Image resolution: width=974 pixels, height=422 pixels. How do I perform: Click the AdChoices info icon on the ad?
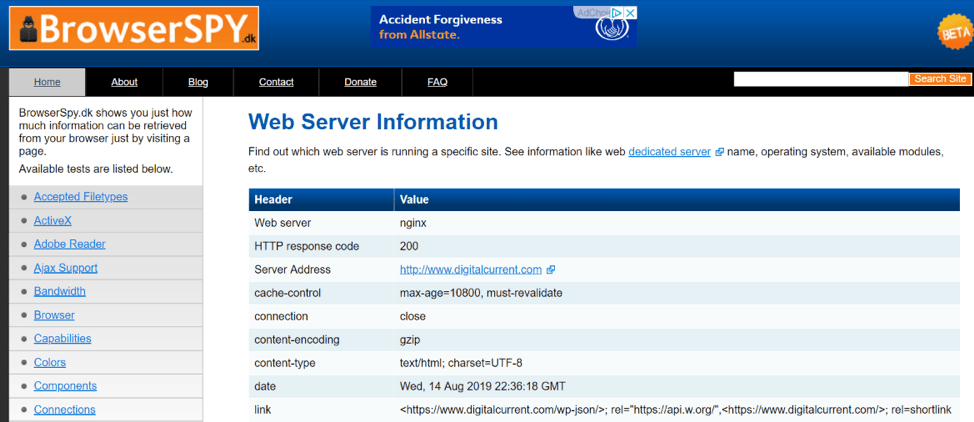pos(616,12)
